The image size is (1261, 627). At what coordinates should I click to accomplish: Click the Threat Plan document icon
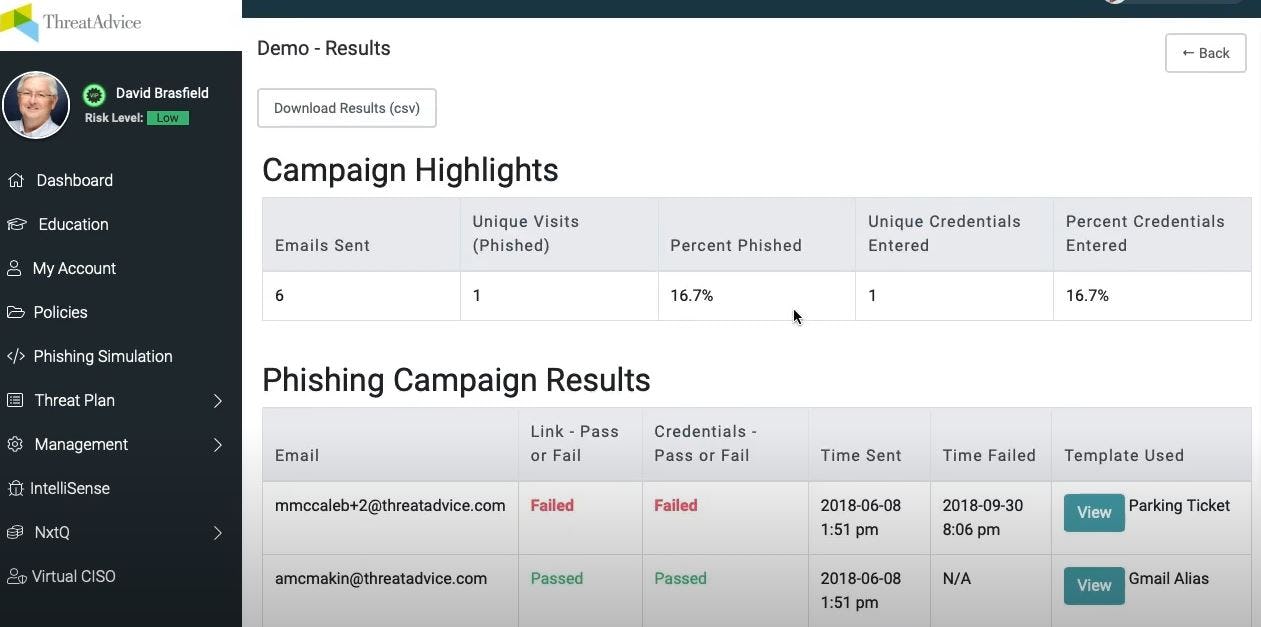point(16,400)
